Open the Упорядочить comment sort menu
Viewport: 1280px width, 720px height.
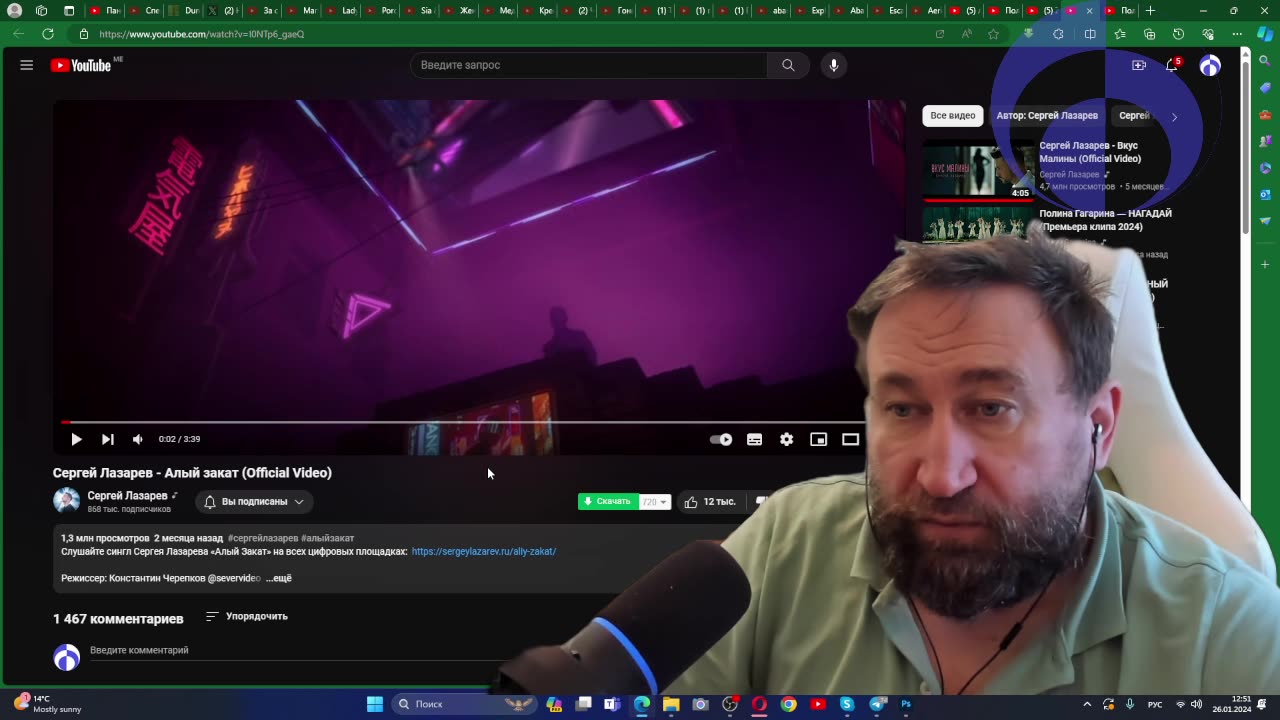pos(247,617)
